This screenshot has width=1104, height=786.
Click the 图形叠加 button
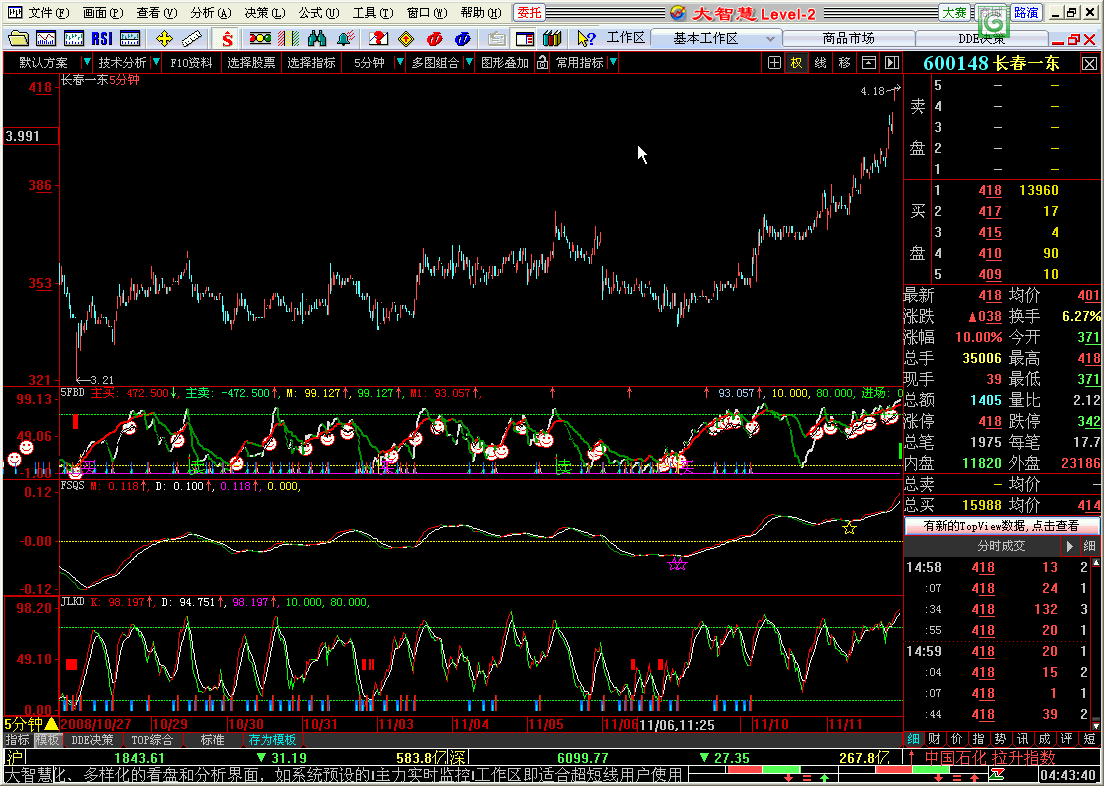click(504, 63)
